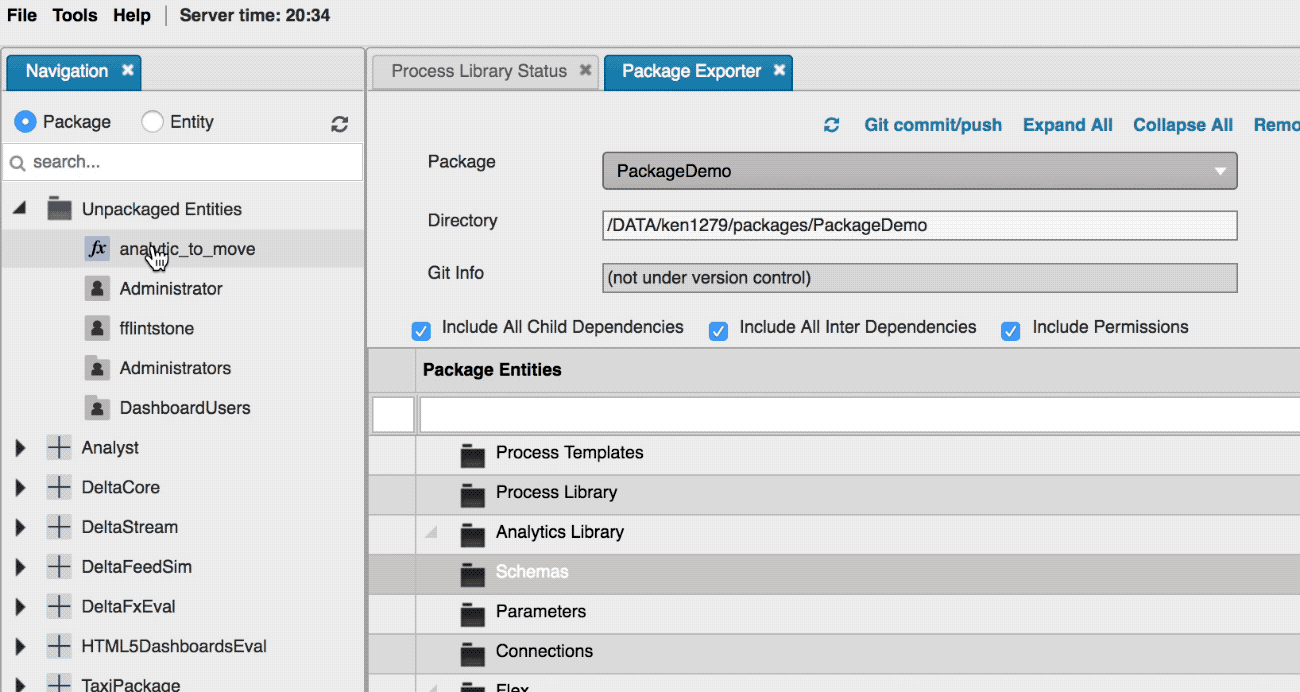Viewport: 1300px width, 692px height.
Task: Expand the DeltaStream package node
Action: coord(20,527)
